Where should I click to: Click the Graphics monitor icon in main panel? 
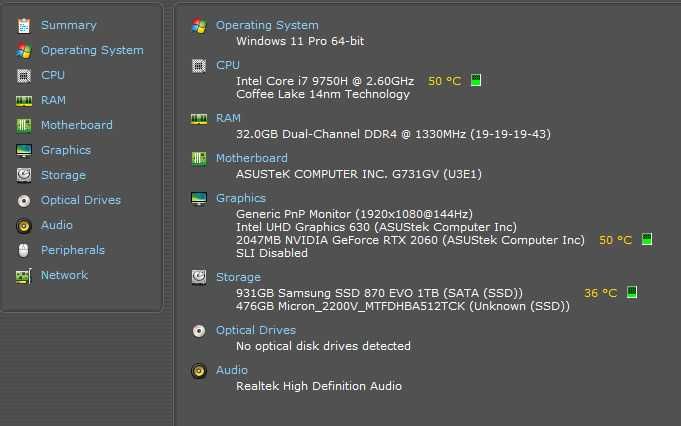[199, 199]
